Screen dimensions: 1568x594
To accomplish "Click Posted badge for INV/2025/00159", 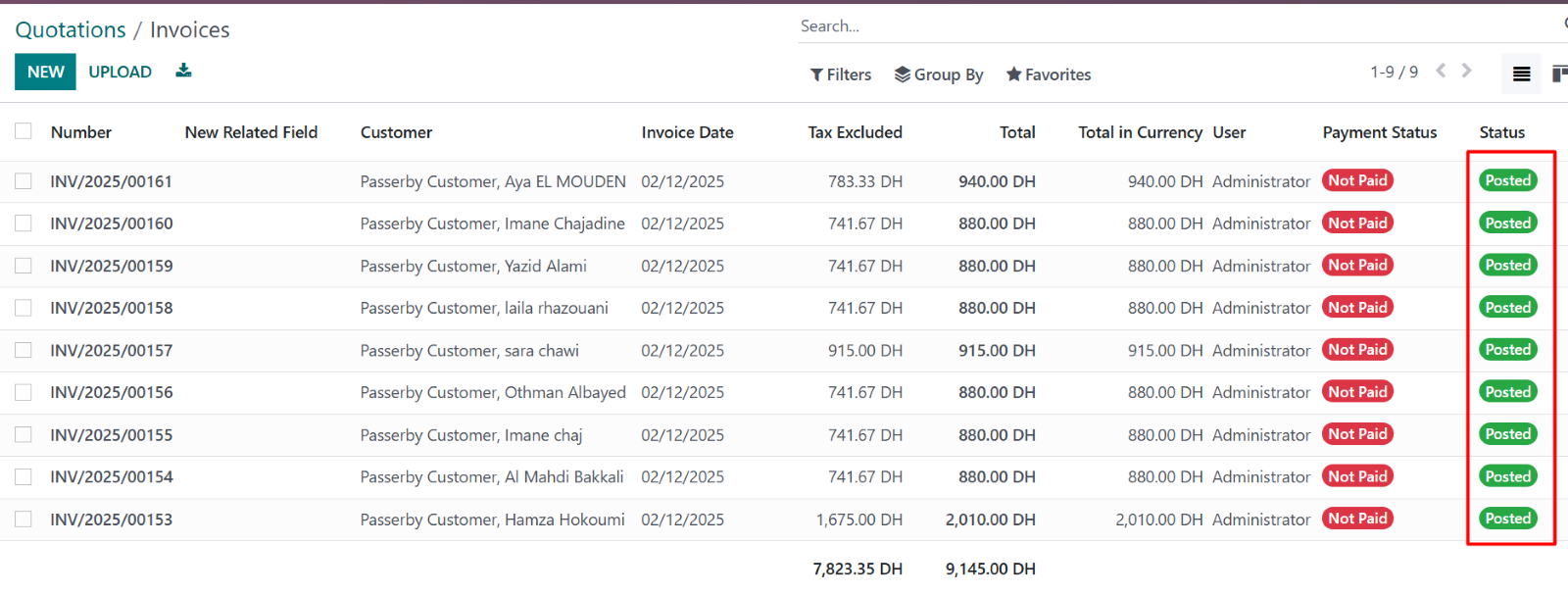I will pos(1507,265).
